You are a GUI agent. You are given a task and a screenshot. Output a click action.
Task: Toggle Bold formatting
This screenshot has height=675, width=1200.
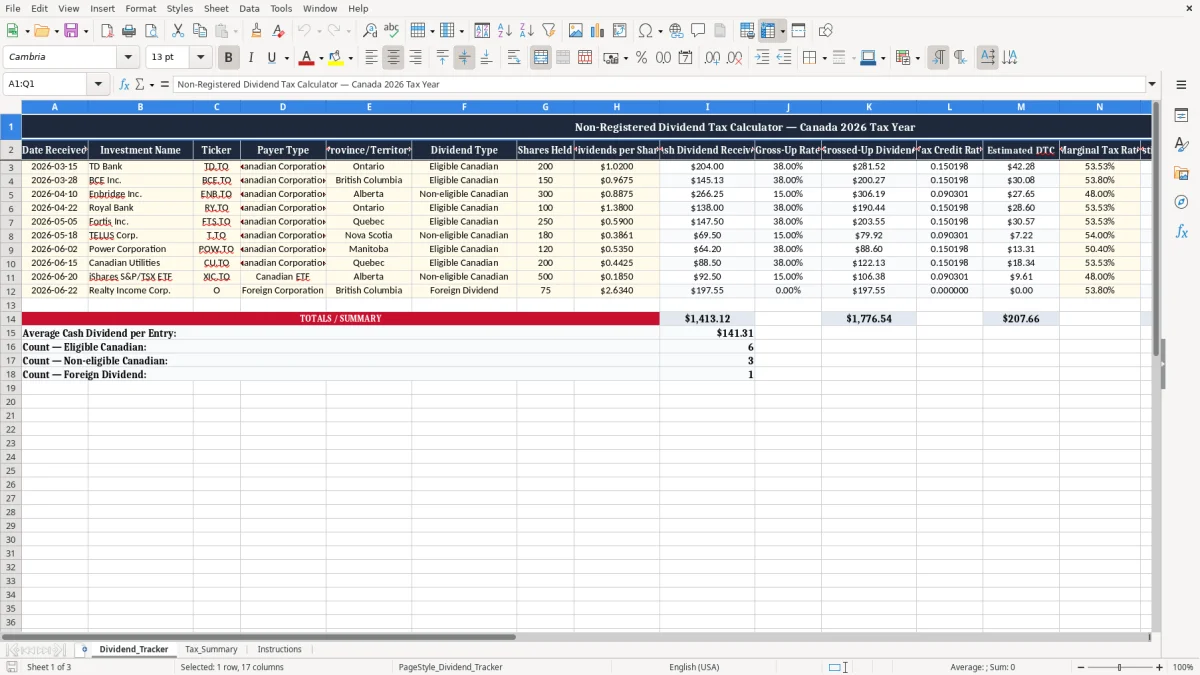tap(228, 58)
